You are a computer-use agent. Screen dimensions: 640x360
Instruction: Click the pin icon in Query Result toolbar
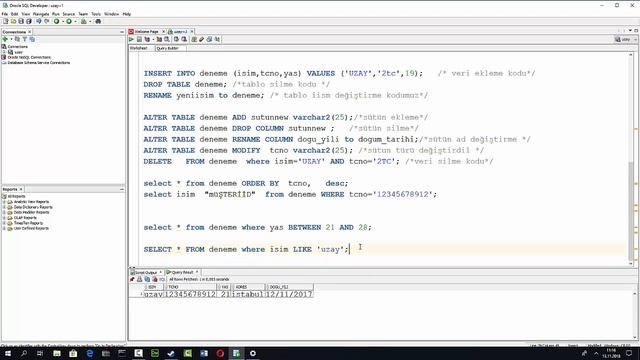[x=132, y=280]
